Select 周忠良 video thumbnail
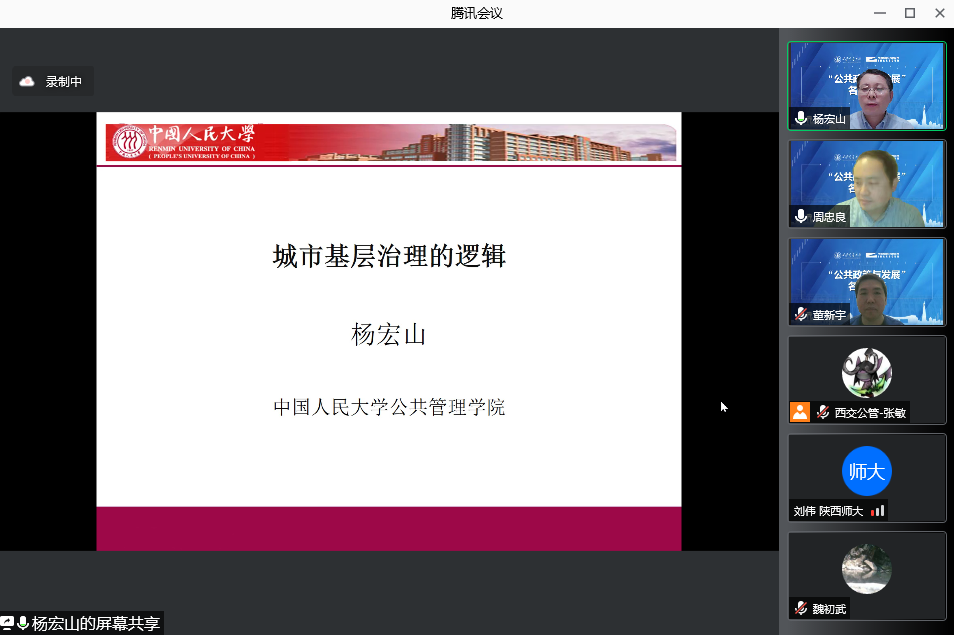Screen dimensions: 954x635 coord(866,183)
